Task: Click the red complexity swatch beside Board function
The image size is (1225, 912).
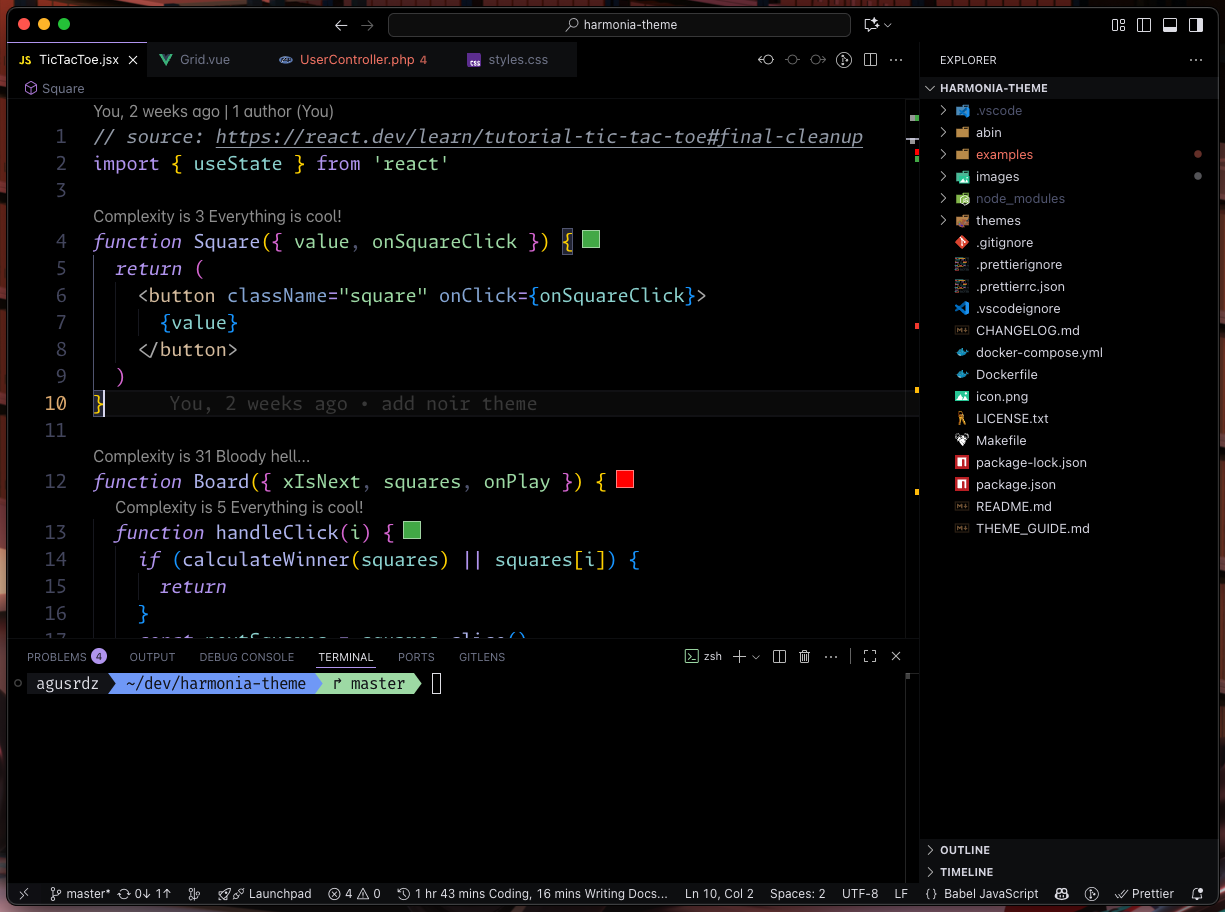Action: click(625, 480)
